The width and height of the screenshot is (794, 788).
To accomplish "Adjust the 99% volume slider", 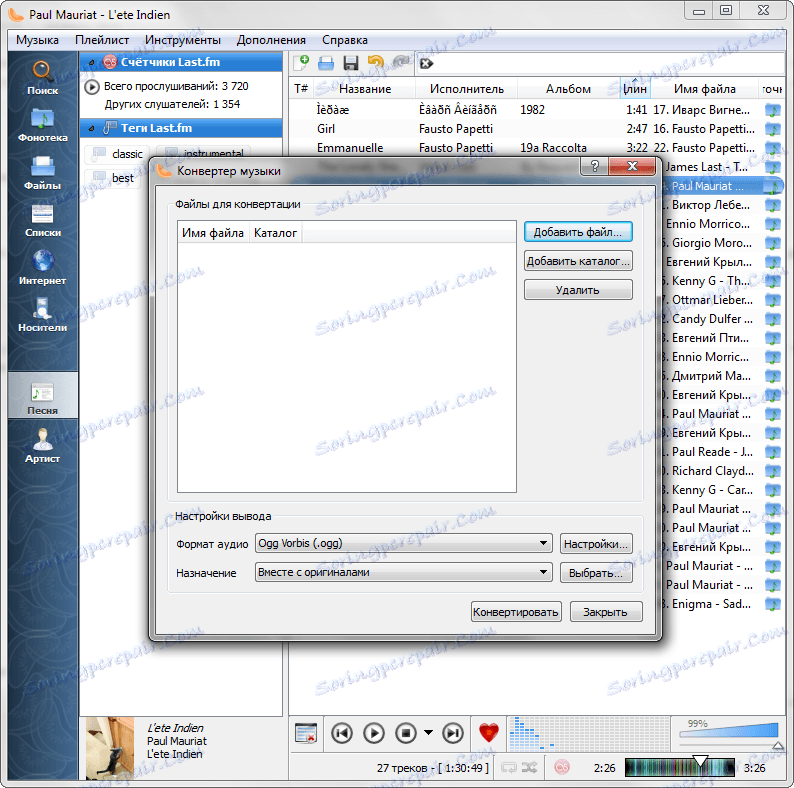I will coord(728,731).
